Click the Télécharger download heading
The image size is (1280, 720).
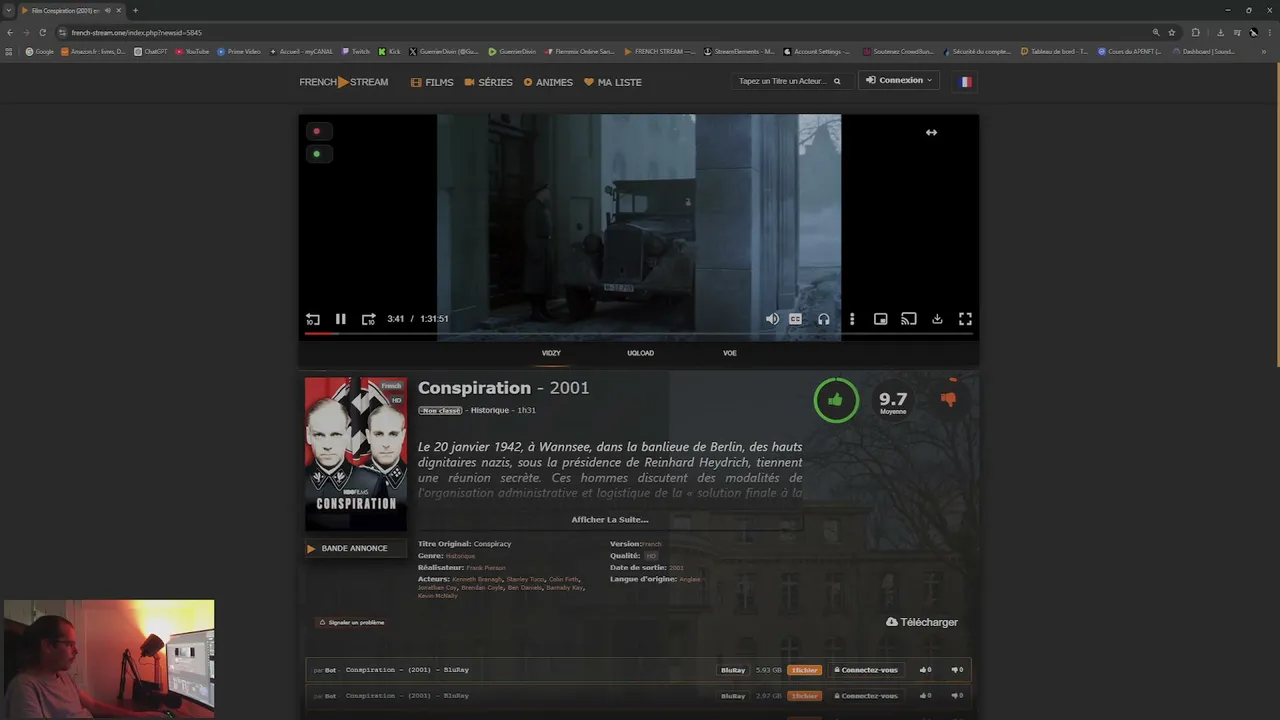(922, 622)
